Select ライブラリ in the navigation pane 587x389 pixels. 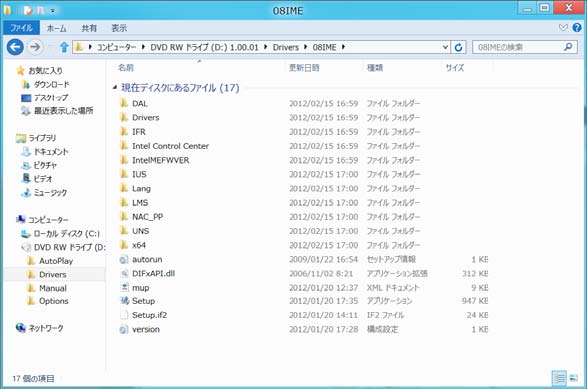click(42, 138)
